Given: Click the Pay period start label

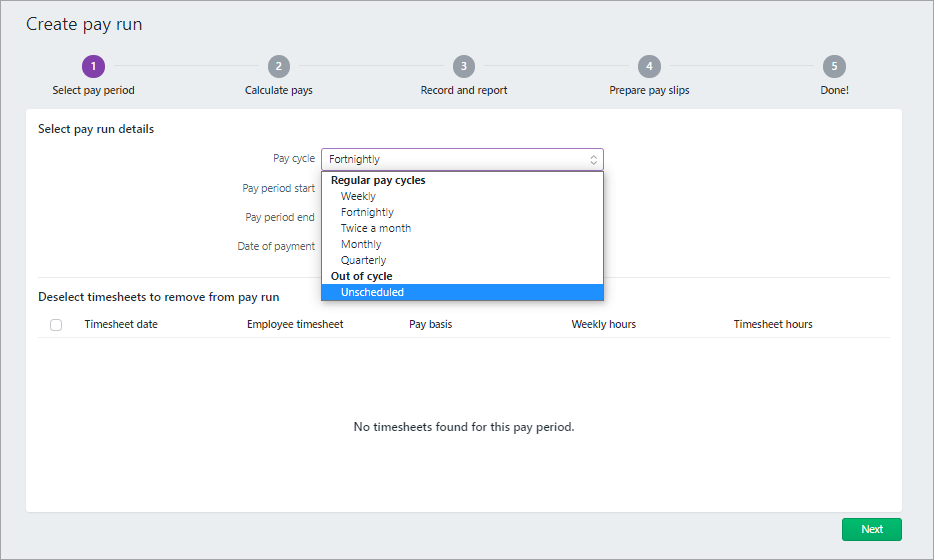Looking at the screenshot, I should [x=278, y=189].
